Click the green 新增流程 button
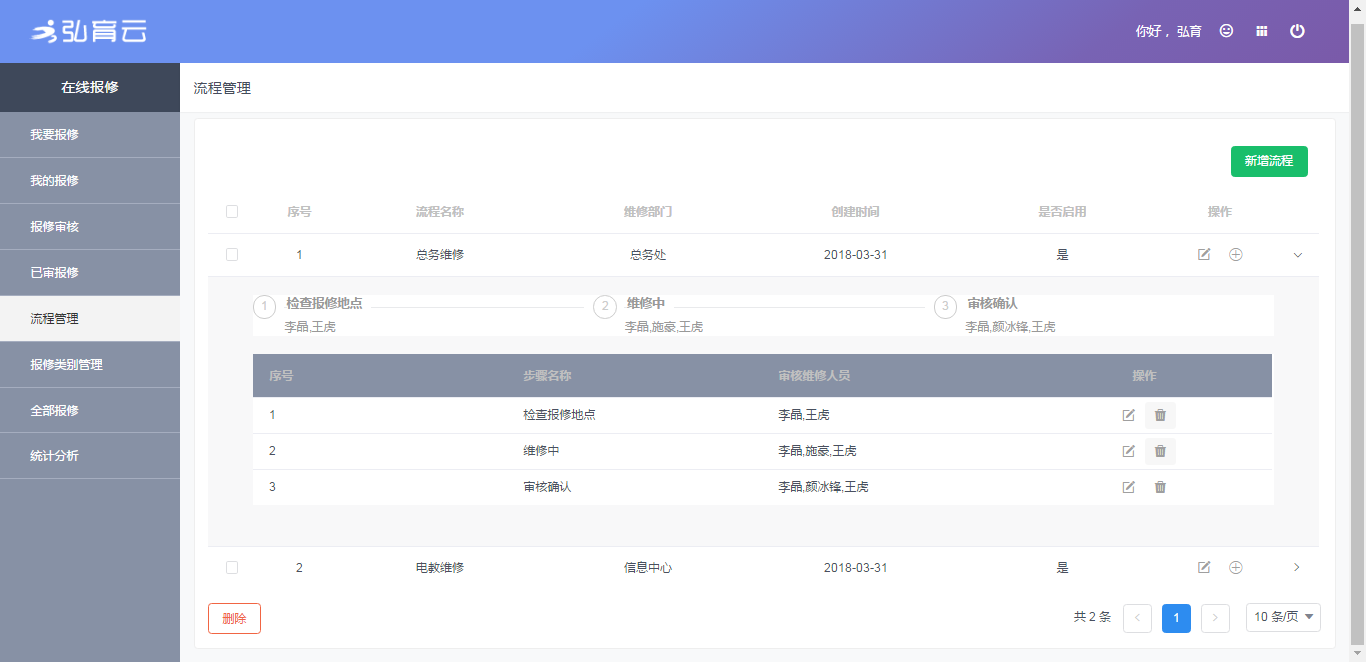This screenshot has width=1366, height=662. tap(1268, 161)
